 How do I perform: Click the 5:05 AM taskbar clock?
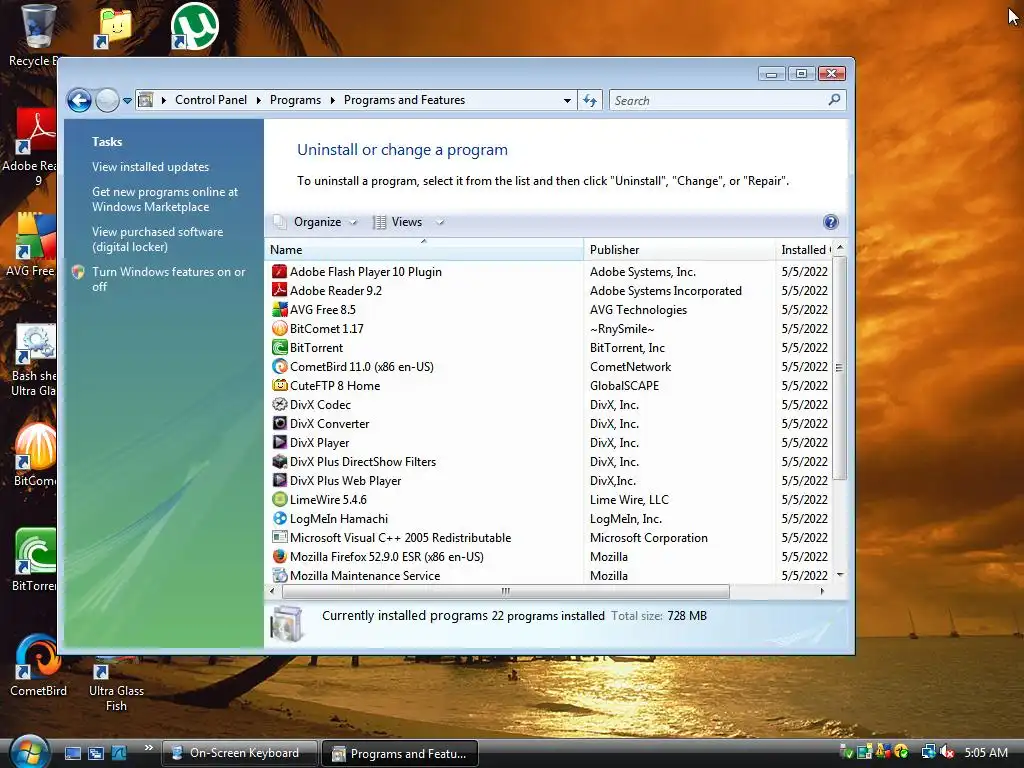(985, 752)
